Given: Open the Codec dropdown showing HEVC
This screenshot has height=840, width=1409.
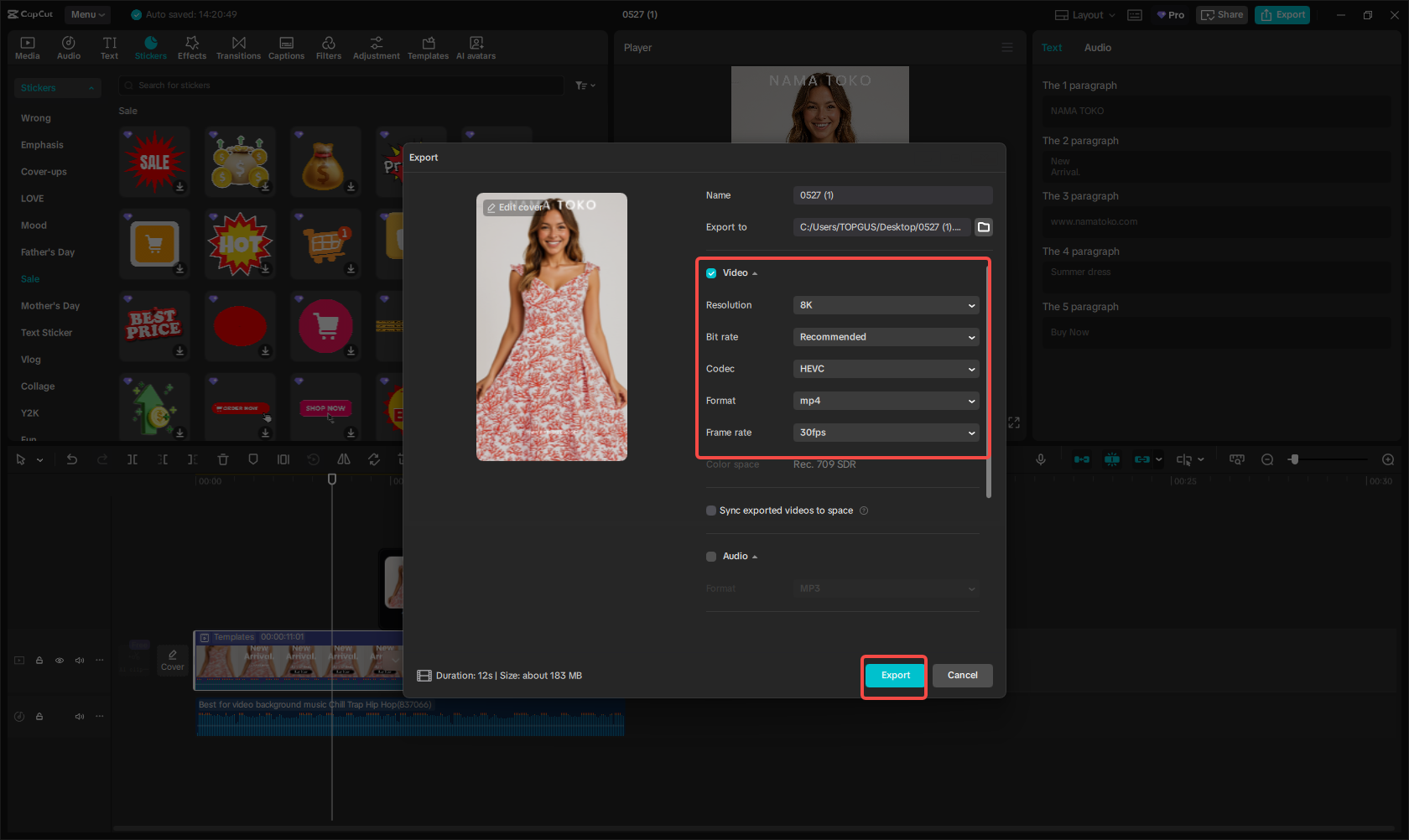Looking at the screenshot, I should point(886,369).
